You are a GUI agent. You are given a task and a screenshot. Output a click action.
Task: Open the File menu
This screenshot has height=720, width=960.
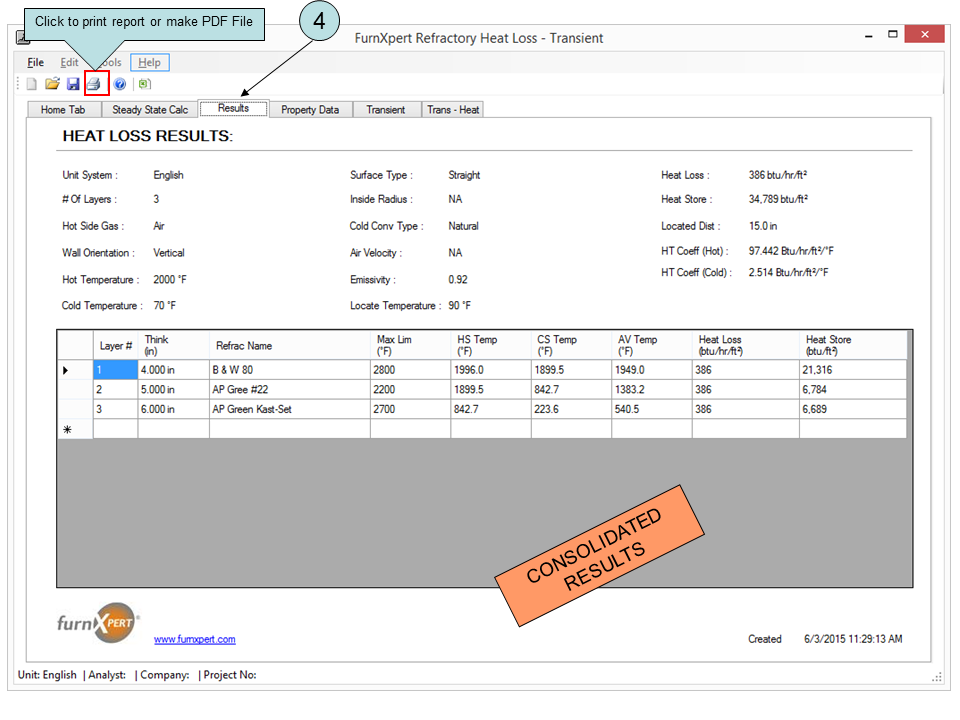[36, 62]
